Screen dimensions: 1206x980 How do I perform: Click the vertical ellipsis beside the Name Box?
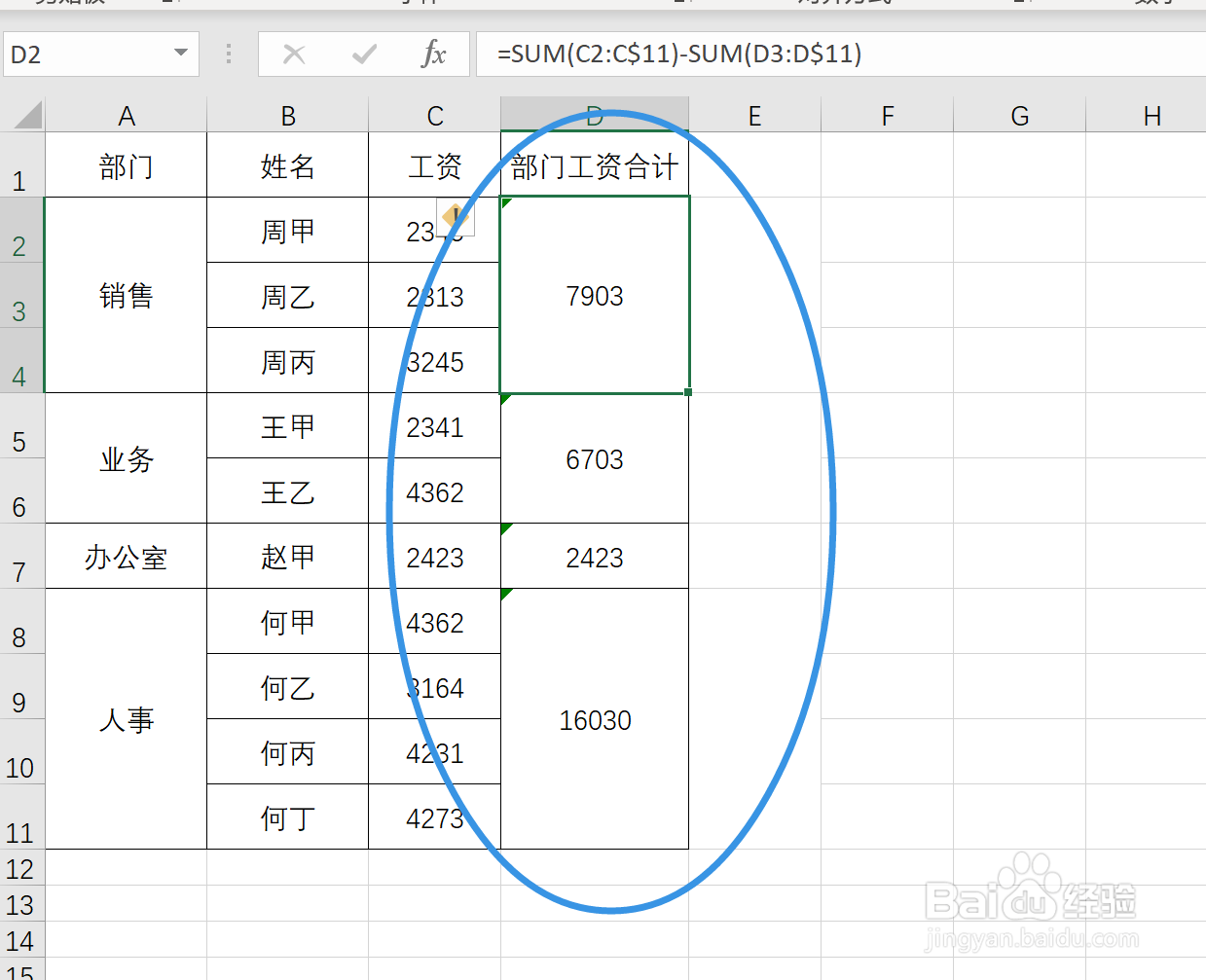point(230,54)
